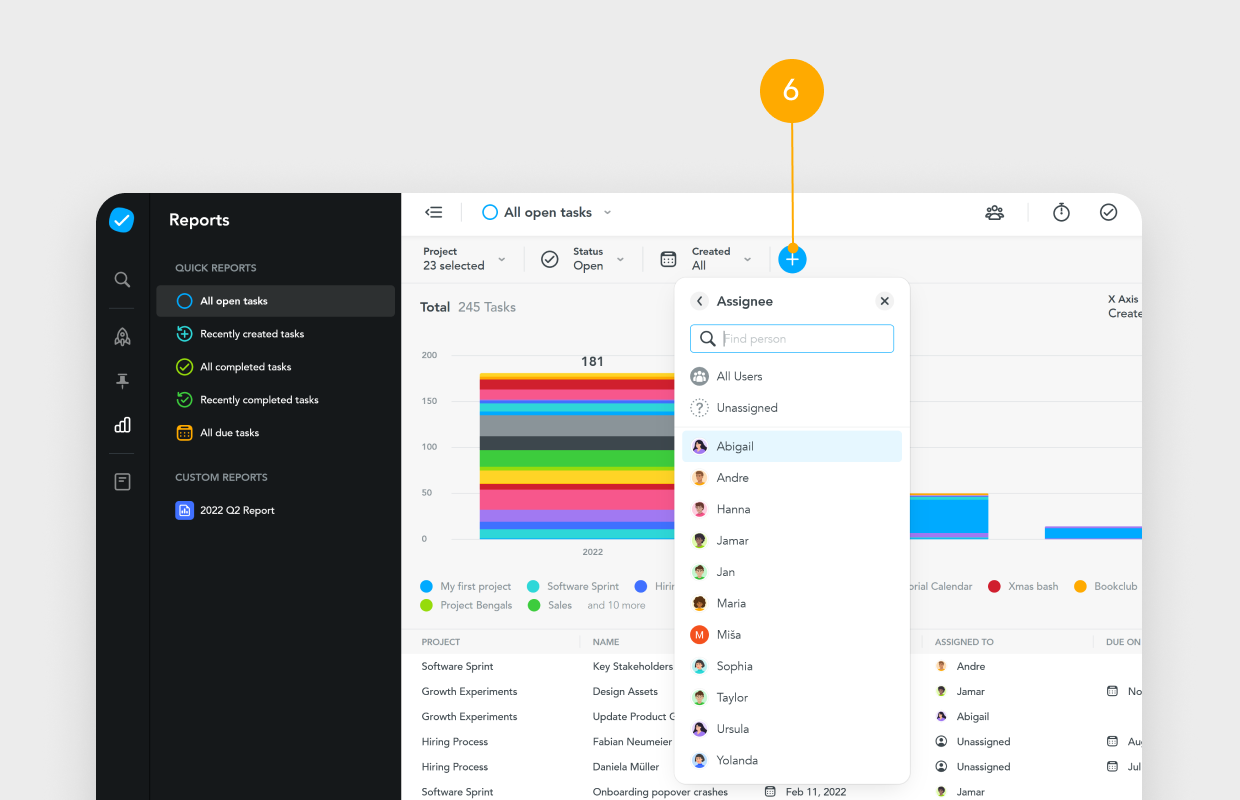Click the blue plus add filter button
Viewport: 1240px width, 800px height.
click(792, 259)
